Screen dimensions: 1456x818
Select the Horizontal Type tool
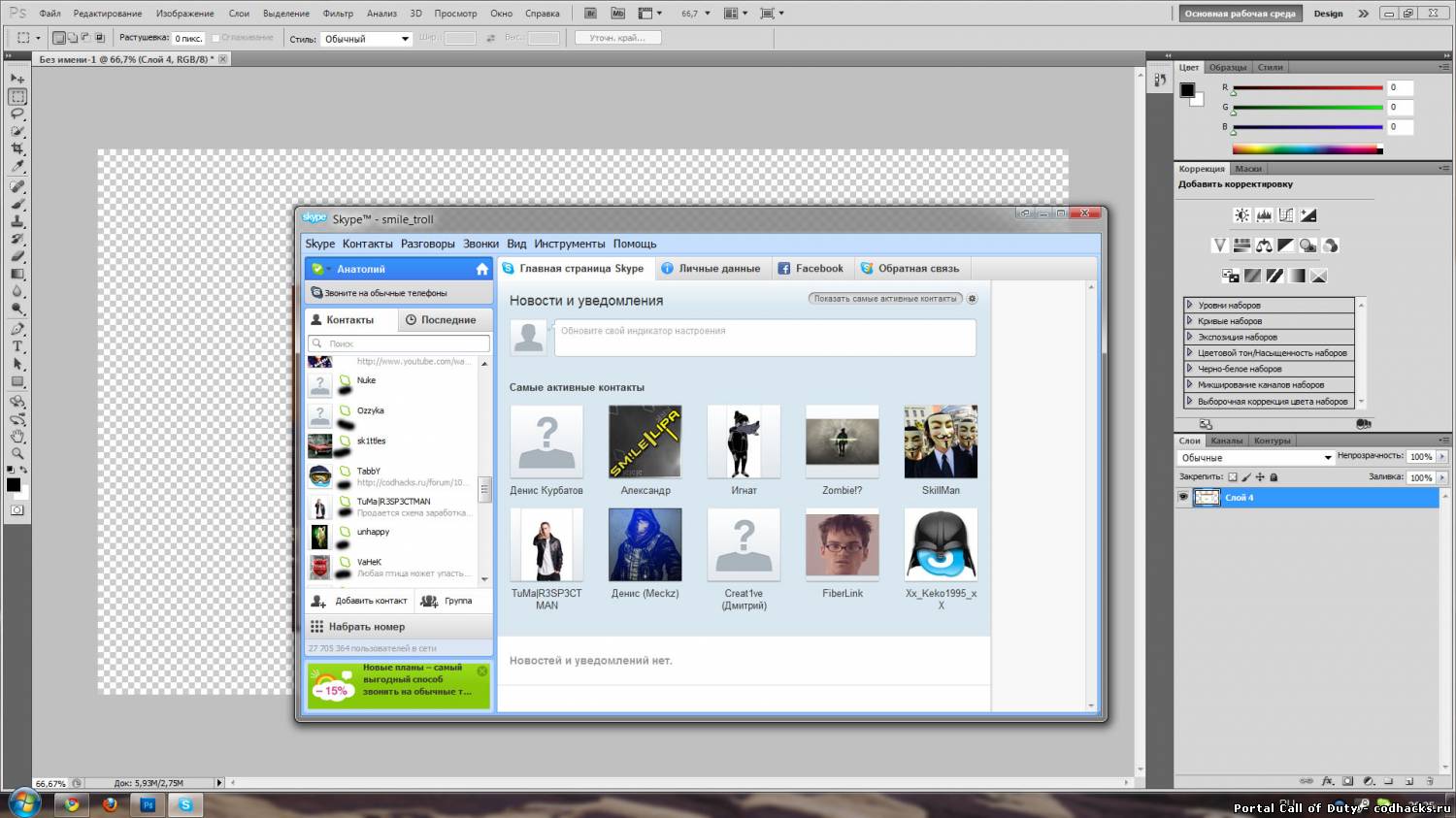click(x=17, y=346)
